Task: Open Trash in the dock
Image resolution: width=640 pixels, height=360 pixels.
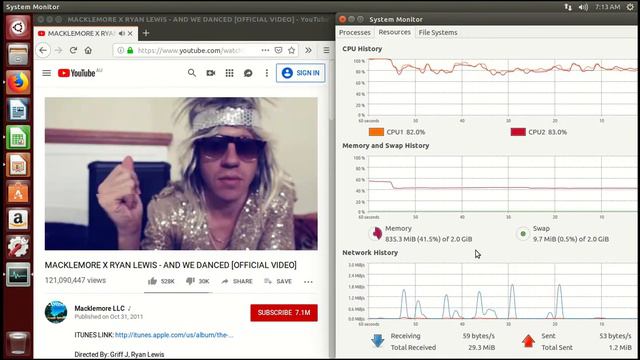Action: [18, 342]
